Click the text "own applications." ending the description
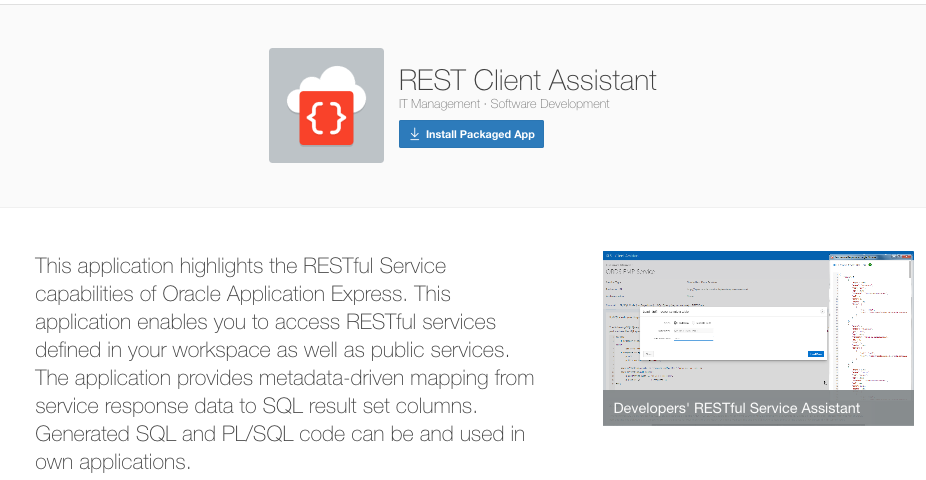926x480 pixels. tap(112, 463)
